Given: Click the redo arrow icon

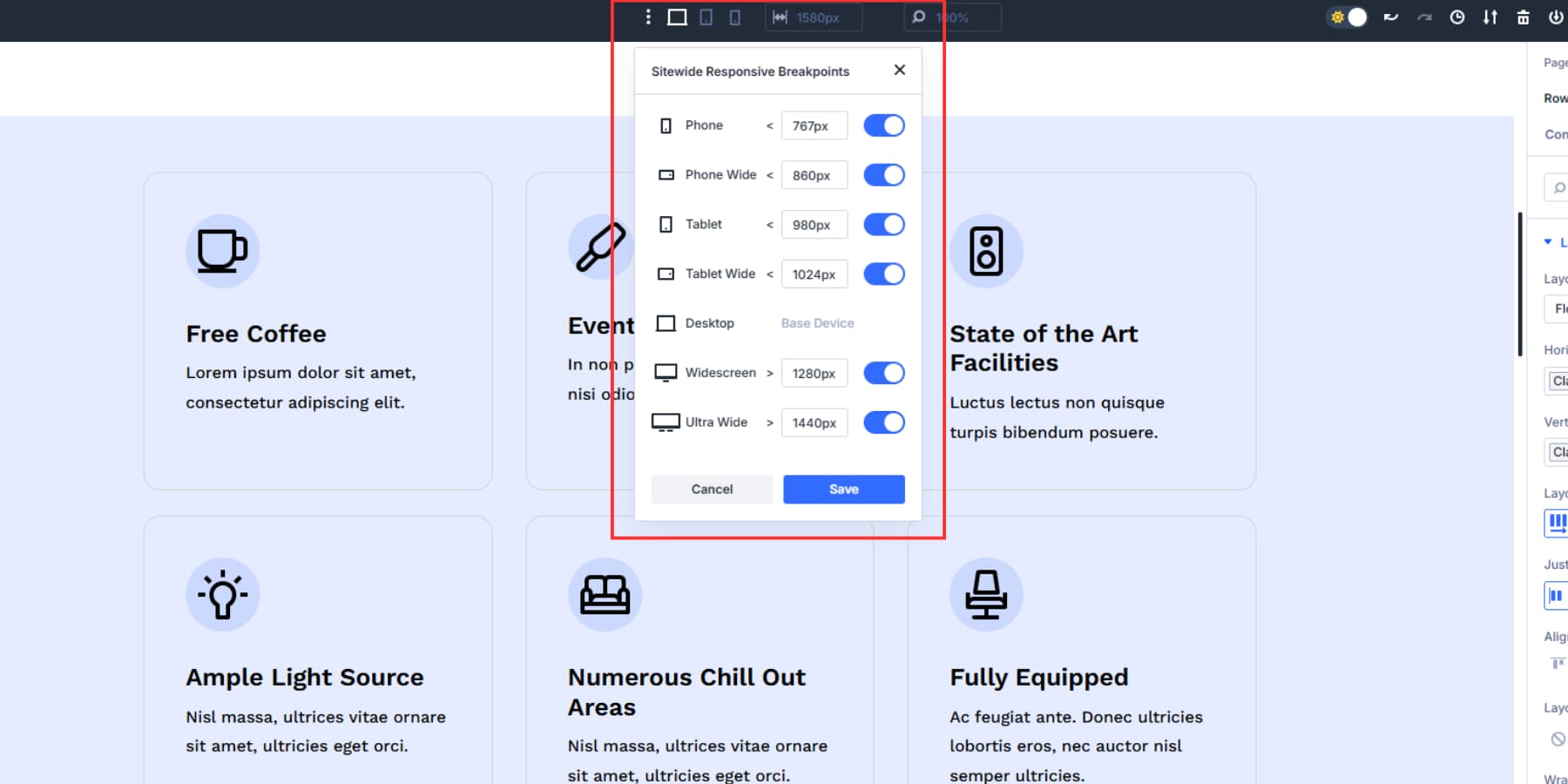Looking at the screenshot, I should [x=1425, y=17].
